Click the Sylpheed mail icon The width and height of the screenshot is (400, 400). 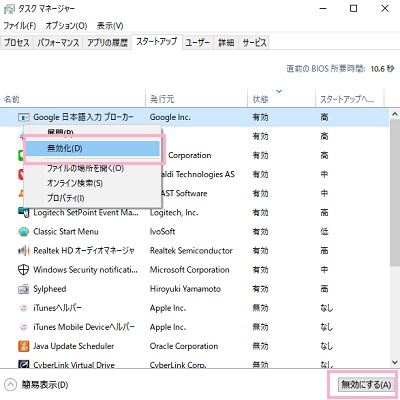click(23, 289)
